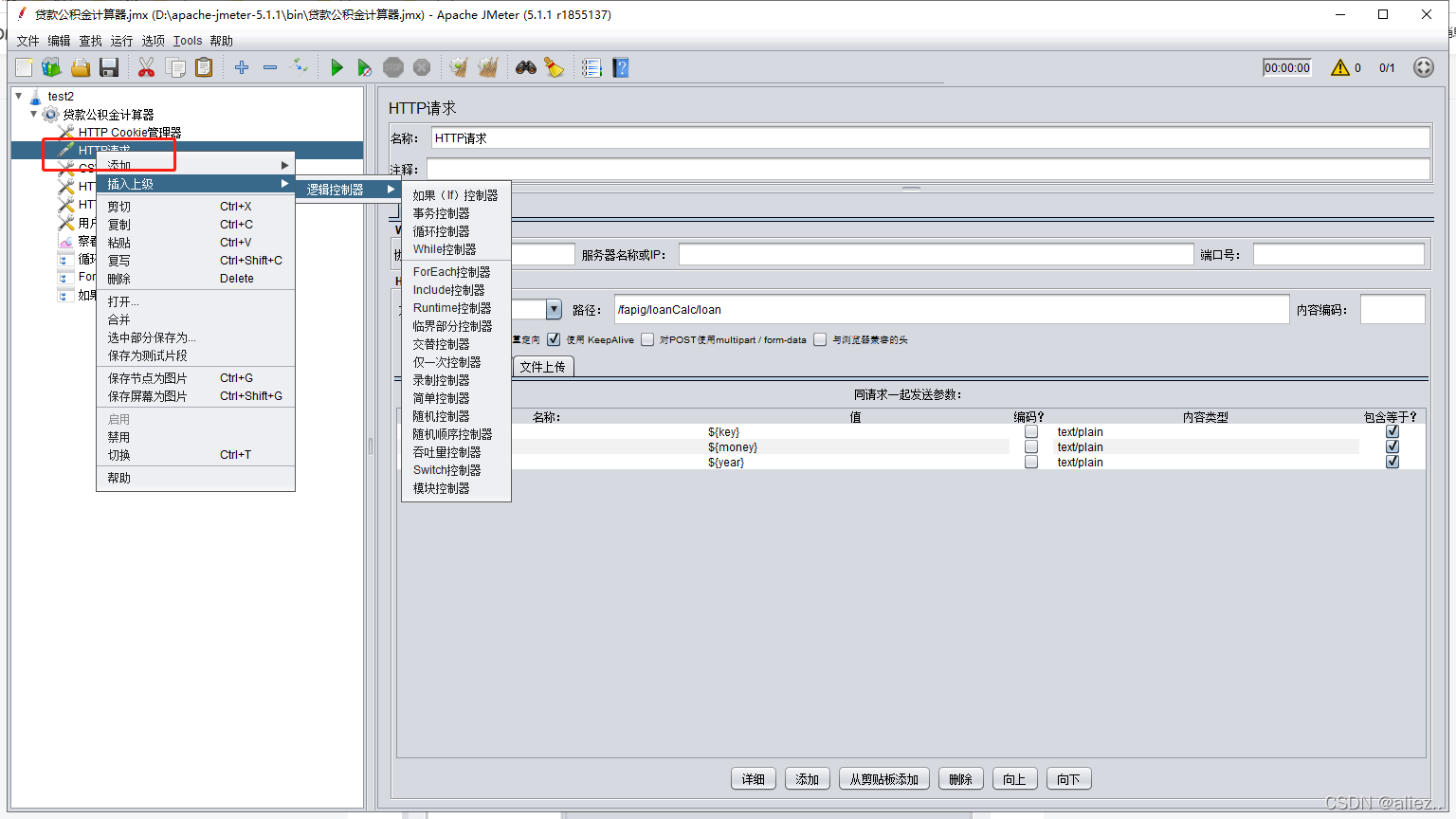The height and width of the screenshot is (819, 1456).
Task: Enable the 与浏览器兼容的头 checkbox
Action: 820,339
